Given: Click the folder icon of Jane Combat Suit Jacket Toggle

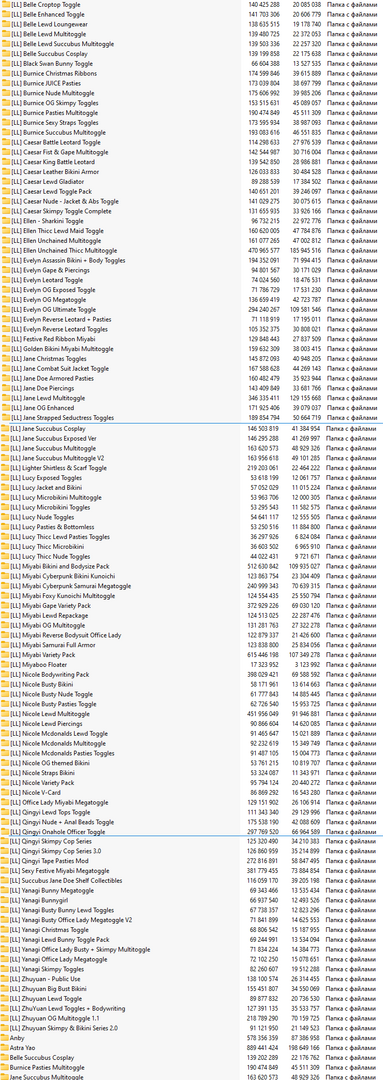Looking at the screenshot, I should 6,369.
